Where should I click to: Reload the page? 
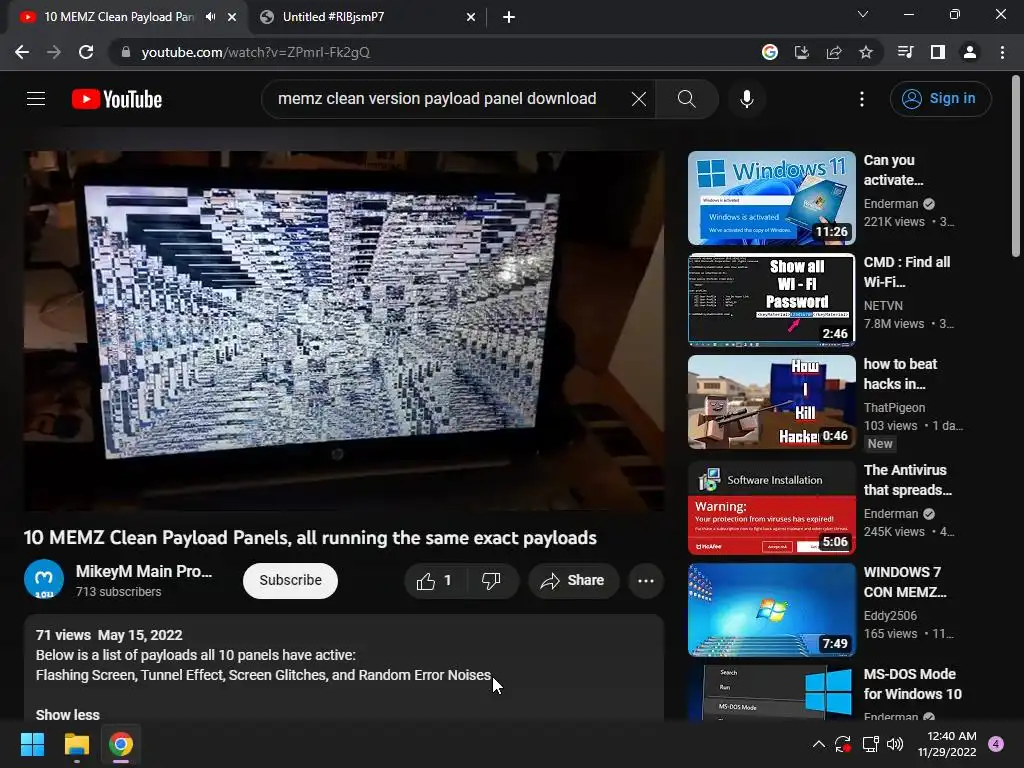tap(86, 52)
